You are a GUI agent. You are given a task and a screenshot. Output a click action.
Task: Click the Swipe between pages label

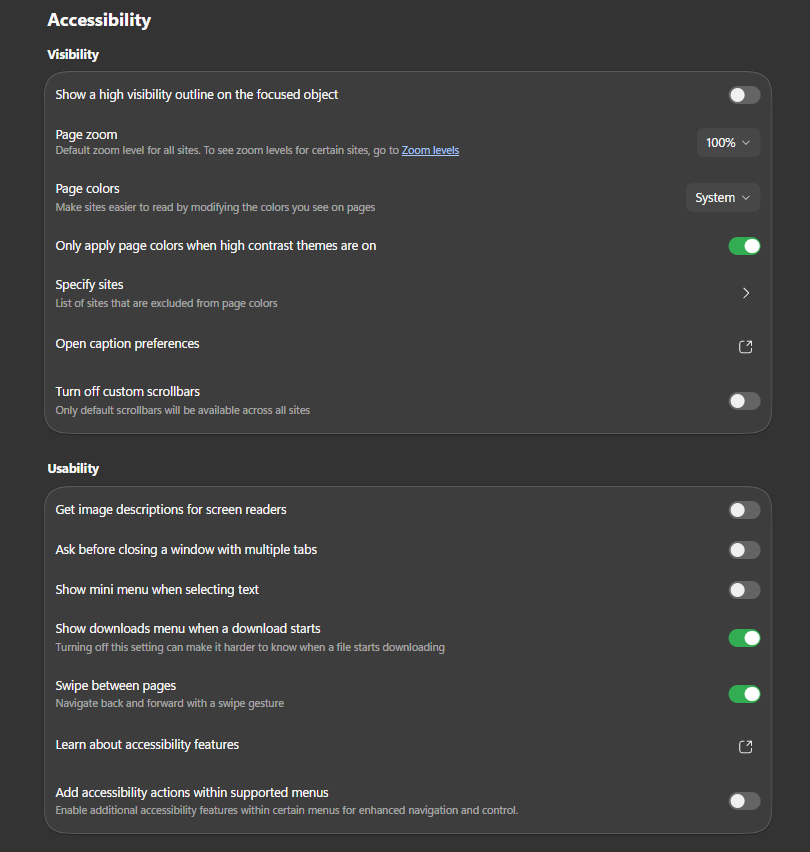(x=115, y=686)
